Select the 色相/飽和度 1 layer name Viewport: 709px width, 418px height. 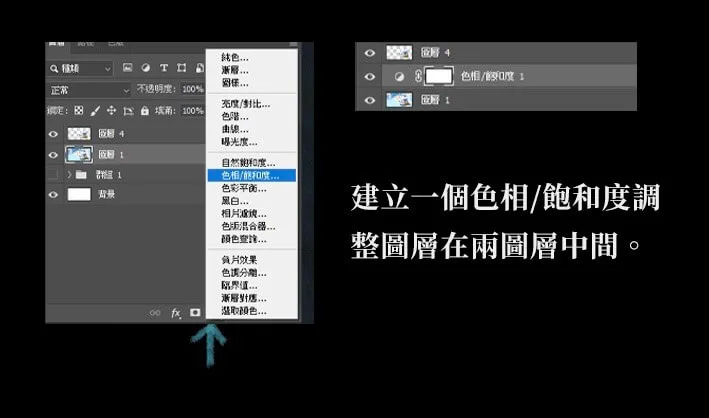492,76
